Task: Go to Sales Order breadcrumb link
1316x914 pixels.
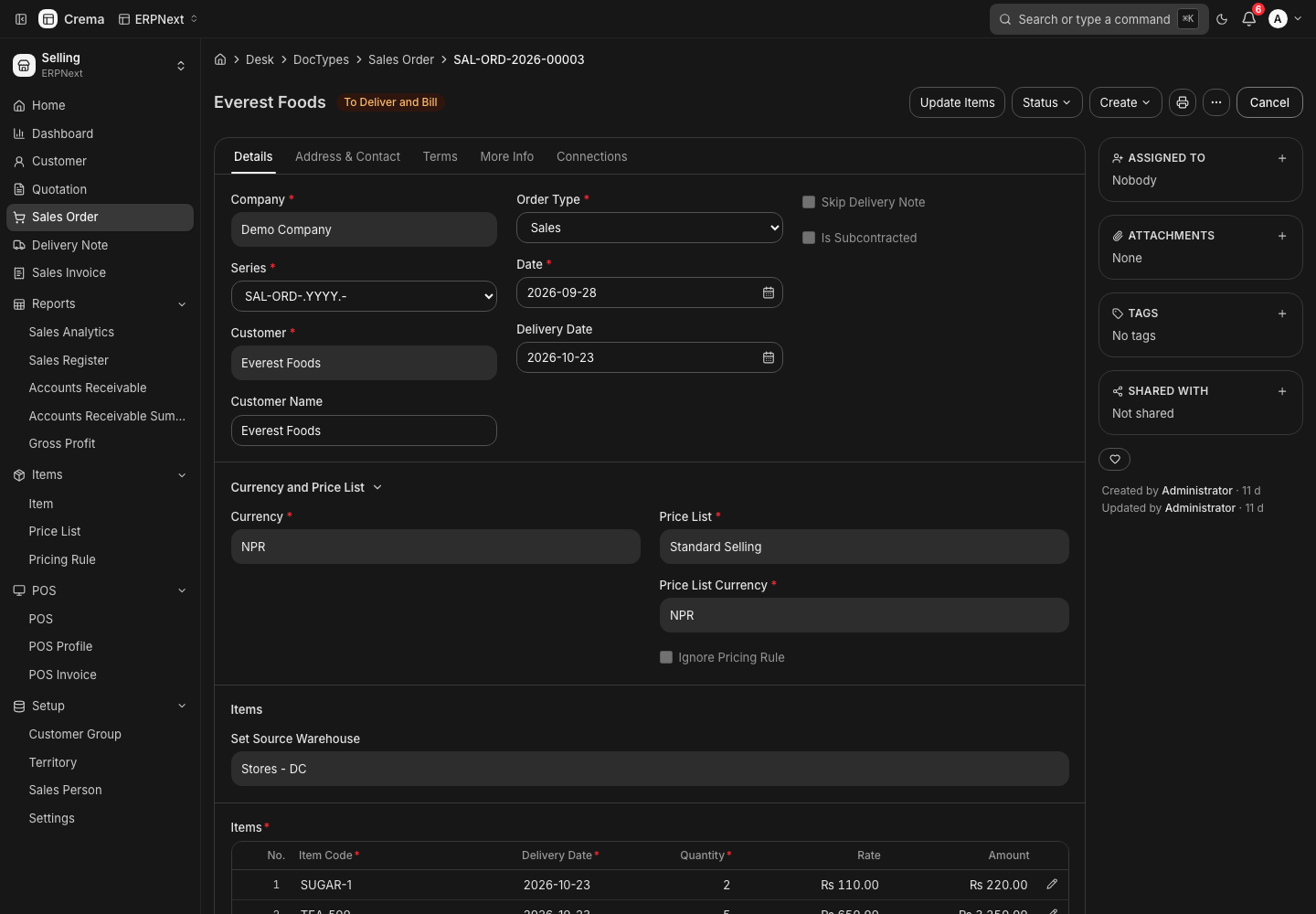Action: (x=401, y=59)
